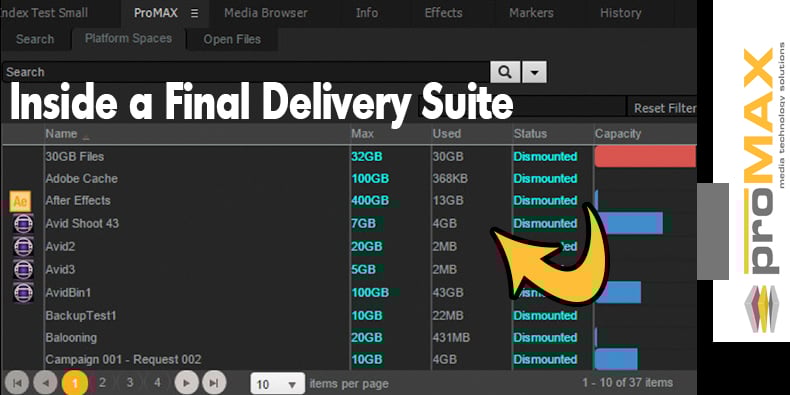The image size is (790, 395).
Task: Click the magnifier search button
Action: point(505,72)
